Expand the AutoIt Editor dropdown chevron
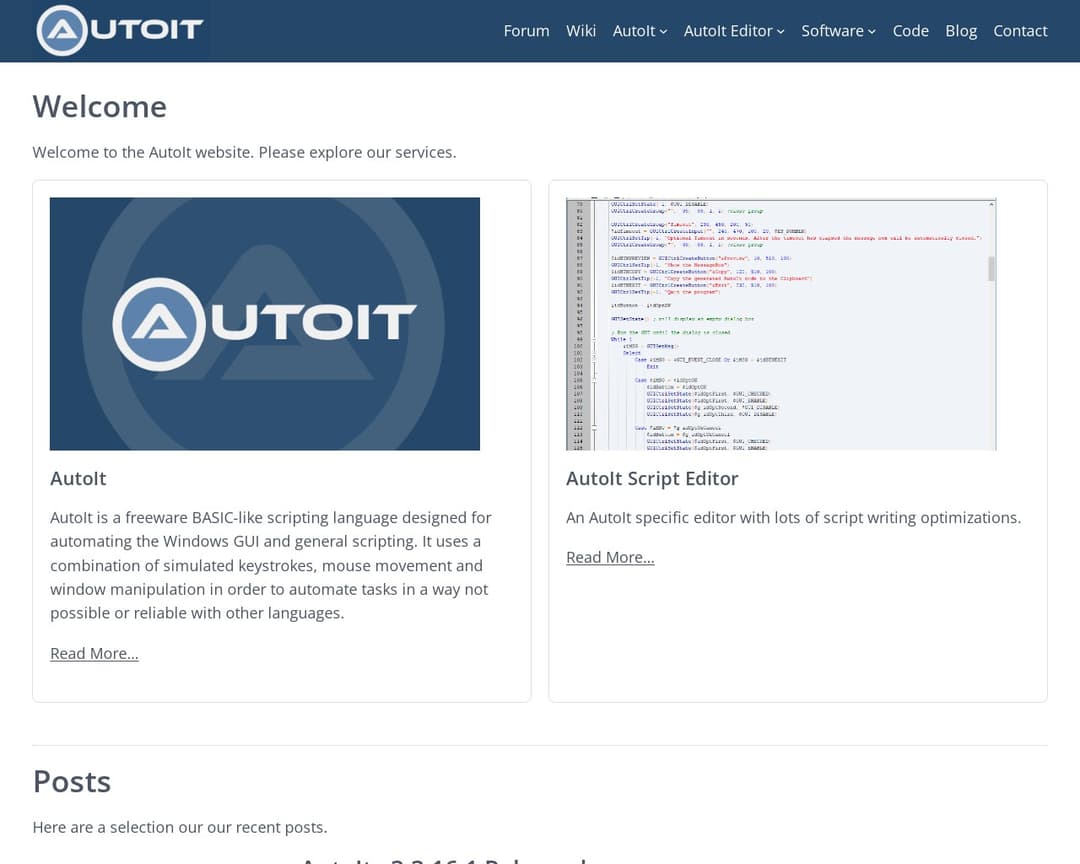The image size is (1080, 864). point(781,31)
